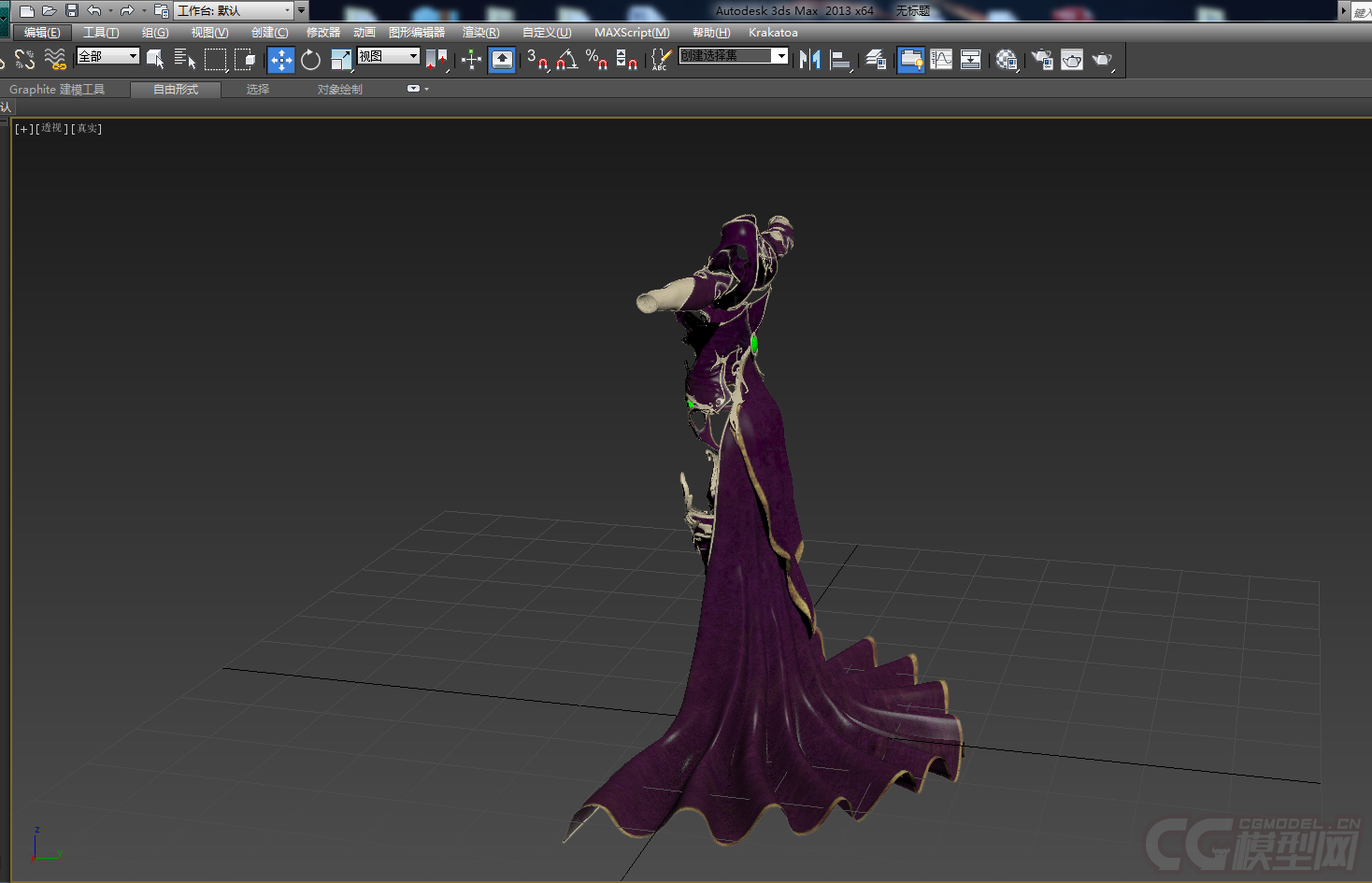Toggle 3D Snaps
This screenshot has height=883, width=1372.
[537, 60]
